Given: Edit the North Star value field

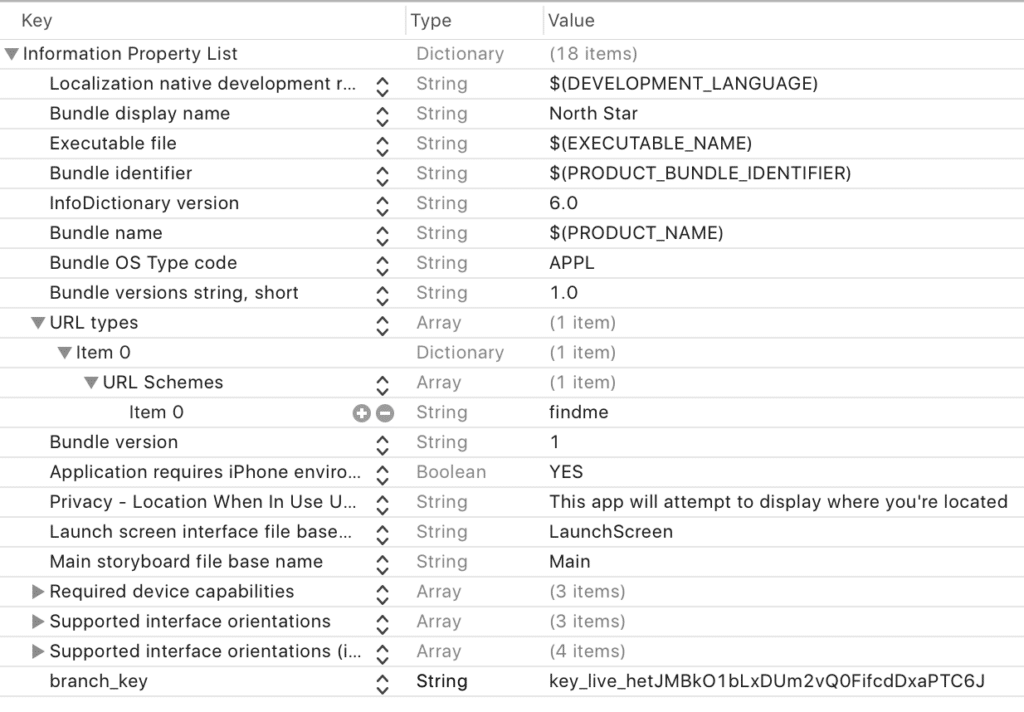Looking at the screenshot, I should tap(593, 114).
